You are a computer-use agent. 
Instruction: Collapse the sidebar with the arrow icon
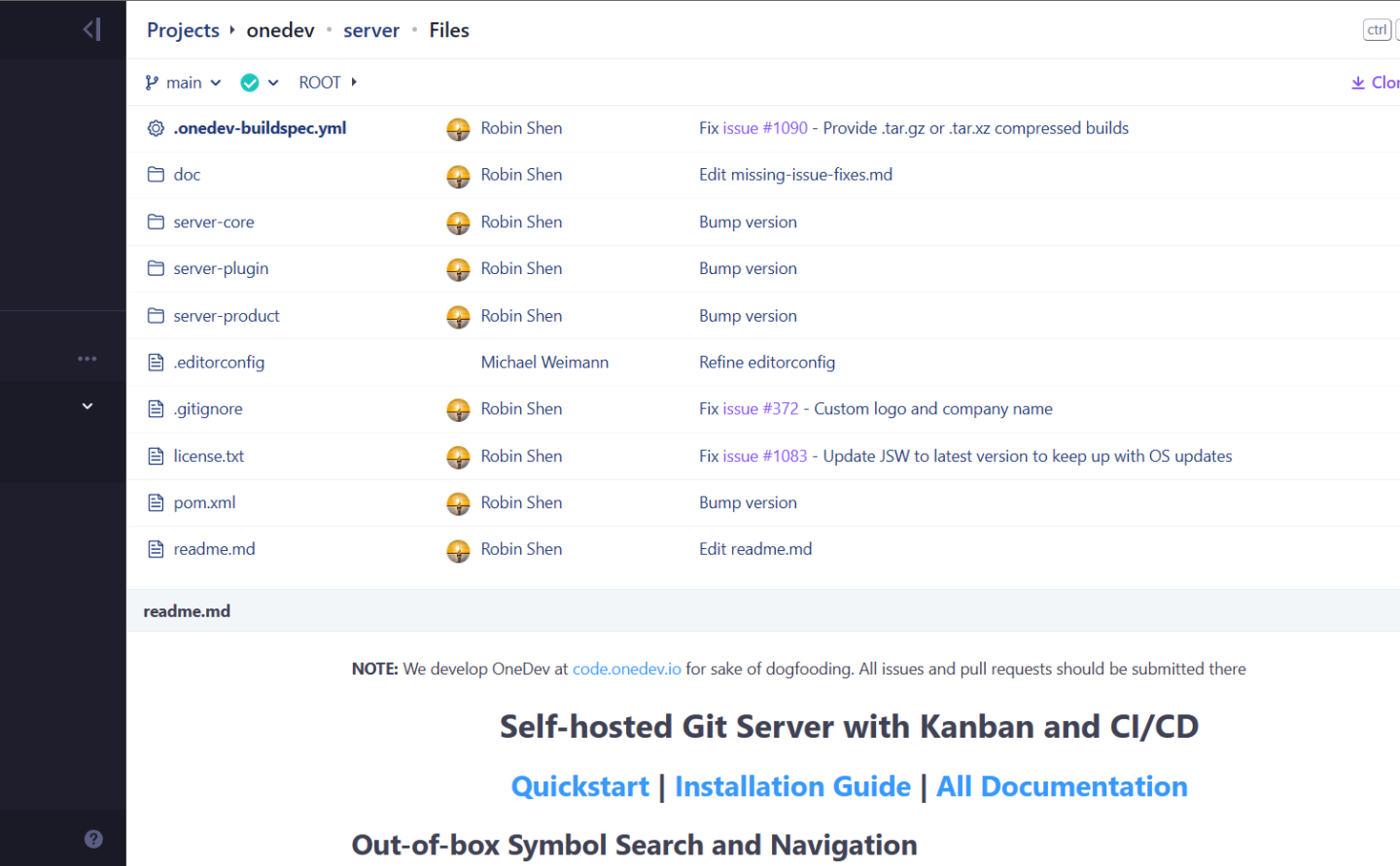tap(91, 29)
